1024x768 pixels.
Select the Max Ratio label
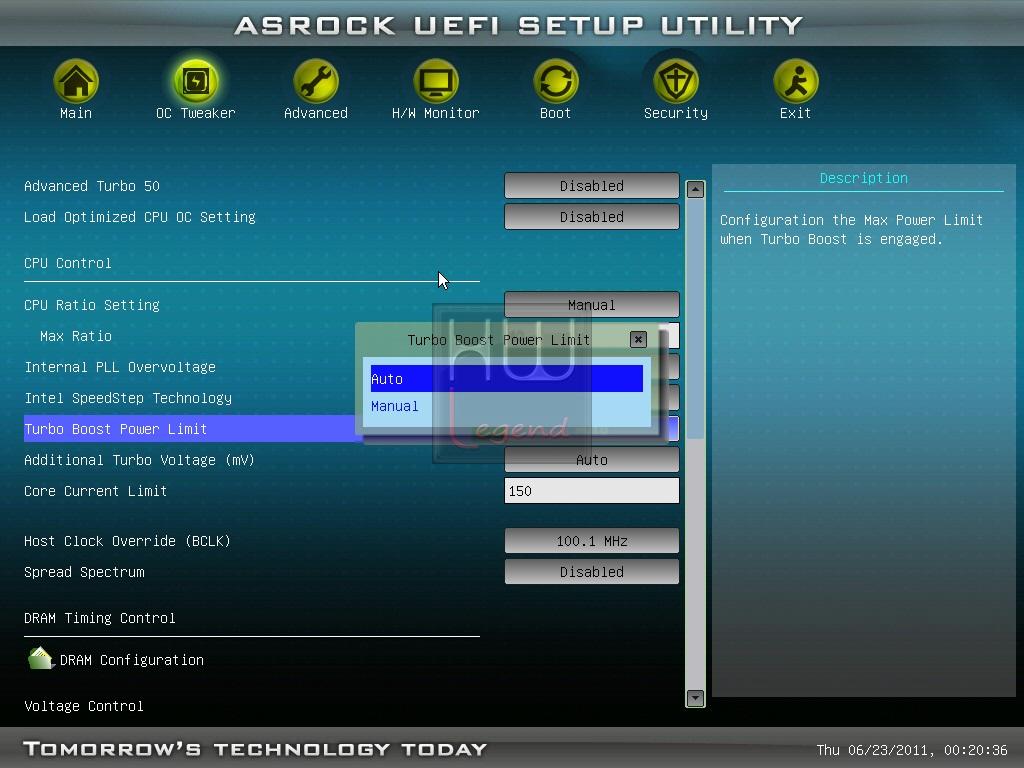coord(76,336)
